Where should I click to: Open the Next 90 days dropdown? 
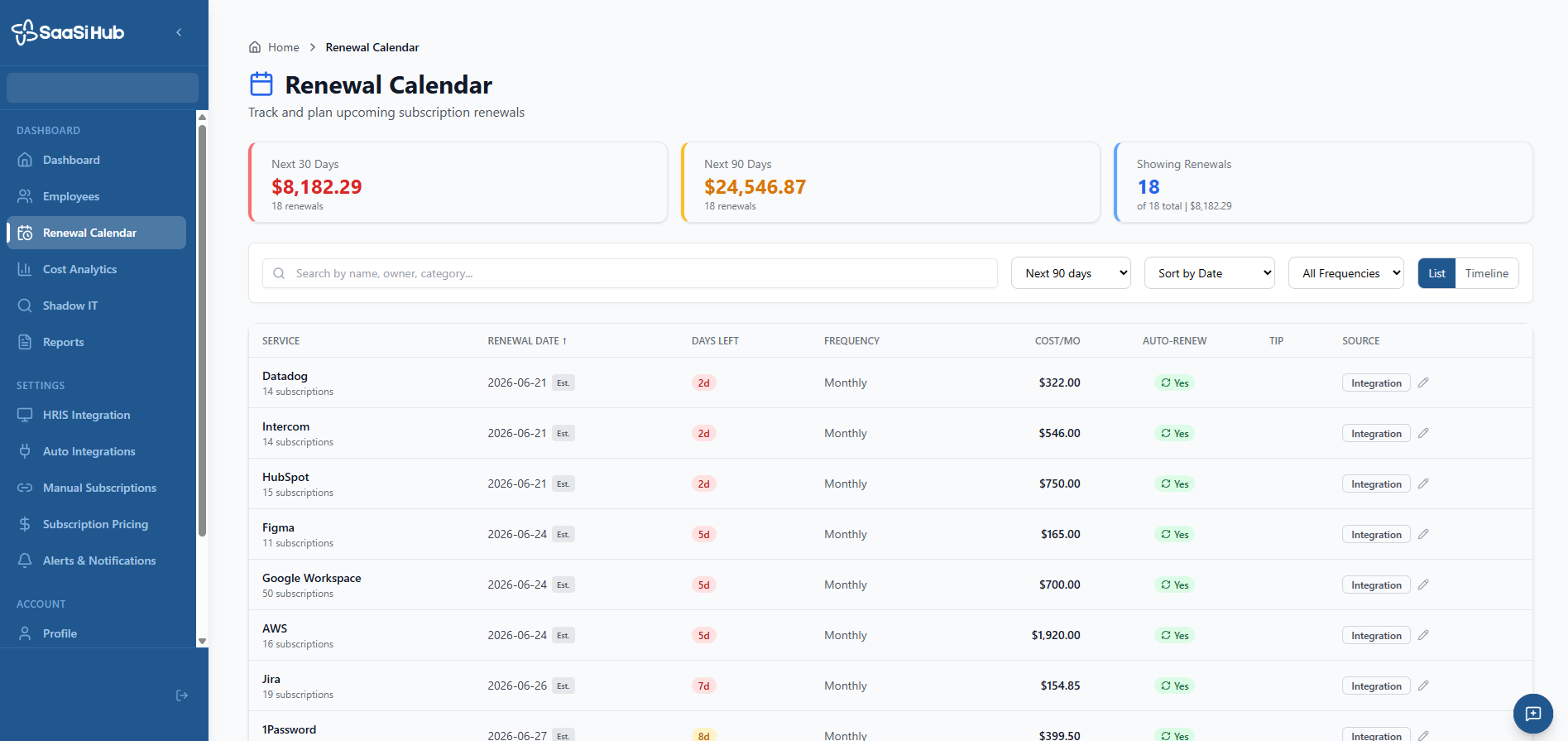pos(1071,273)
